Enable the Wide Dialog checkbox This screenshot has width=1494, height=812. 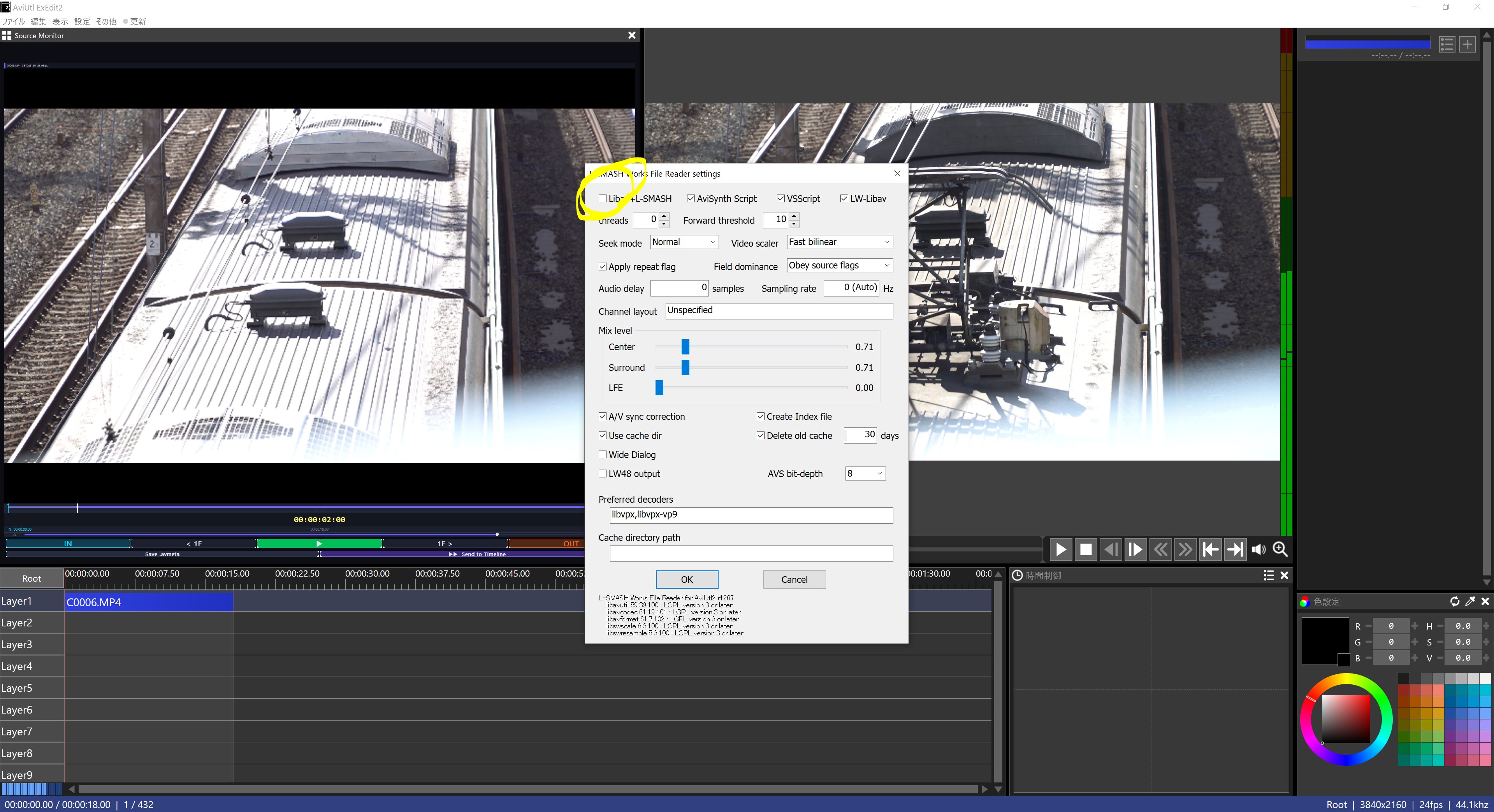click(x=603, y=454)
